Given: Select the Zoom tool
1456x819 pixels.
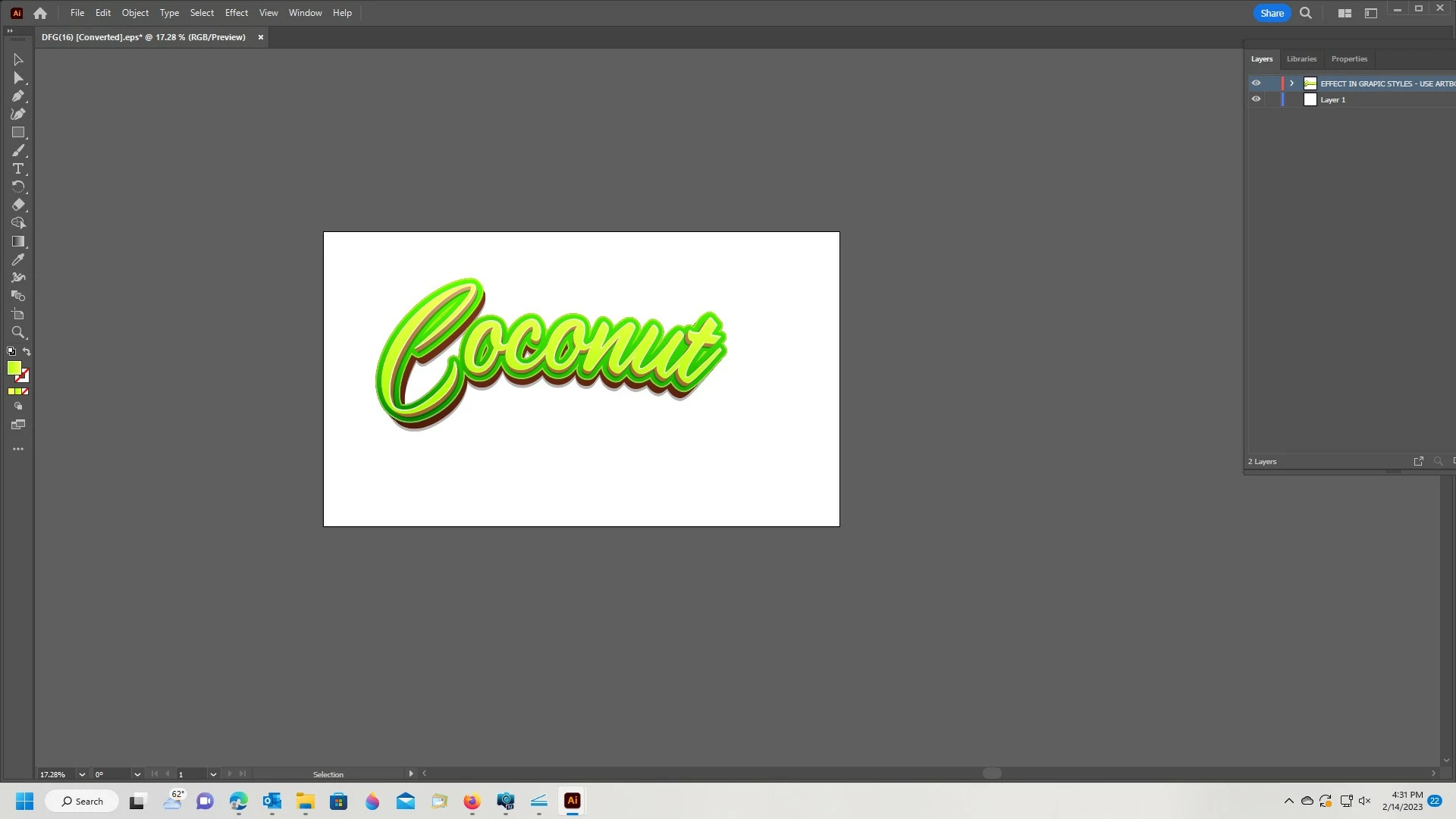Looking at the screenshot, I should [18, 333].
